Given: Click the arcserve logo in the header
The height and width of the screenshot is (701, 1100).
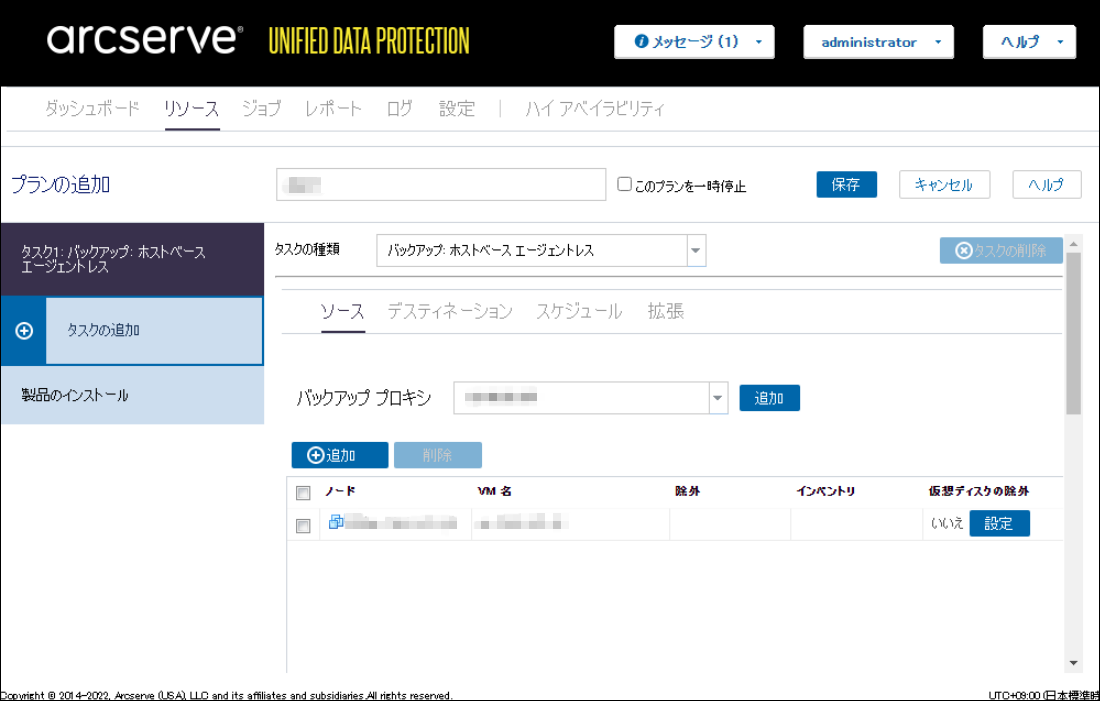Looking at the screenshot, I should pyautogui.click(x=145, y=40).
